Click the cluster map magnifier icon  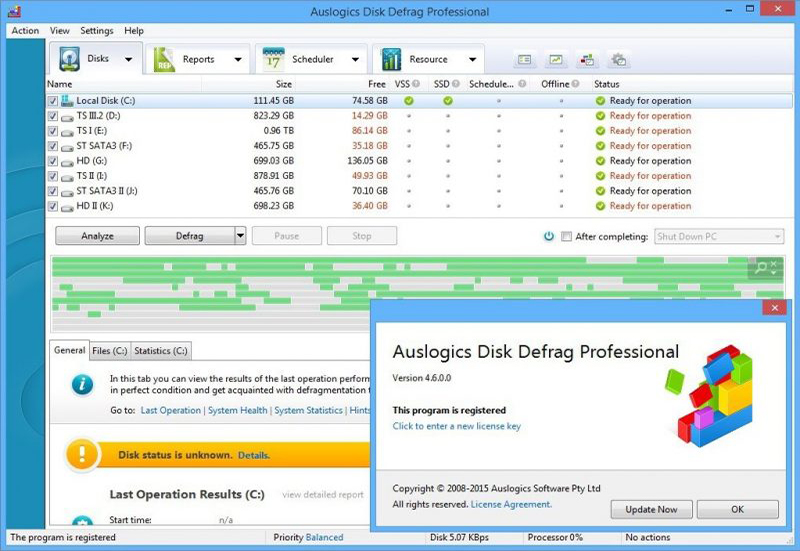pos(761,267)
